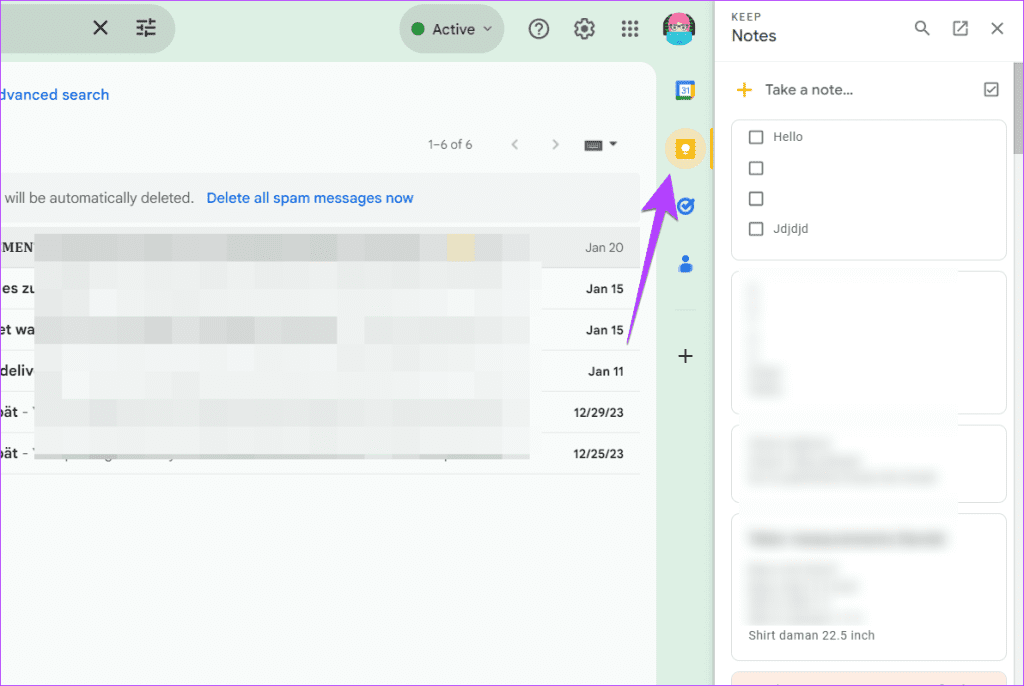Create a new checklist note in Keep

991,89
